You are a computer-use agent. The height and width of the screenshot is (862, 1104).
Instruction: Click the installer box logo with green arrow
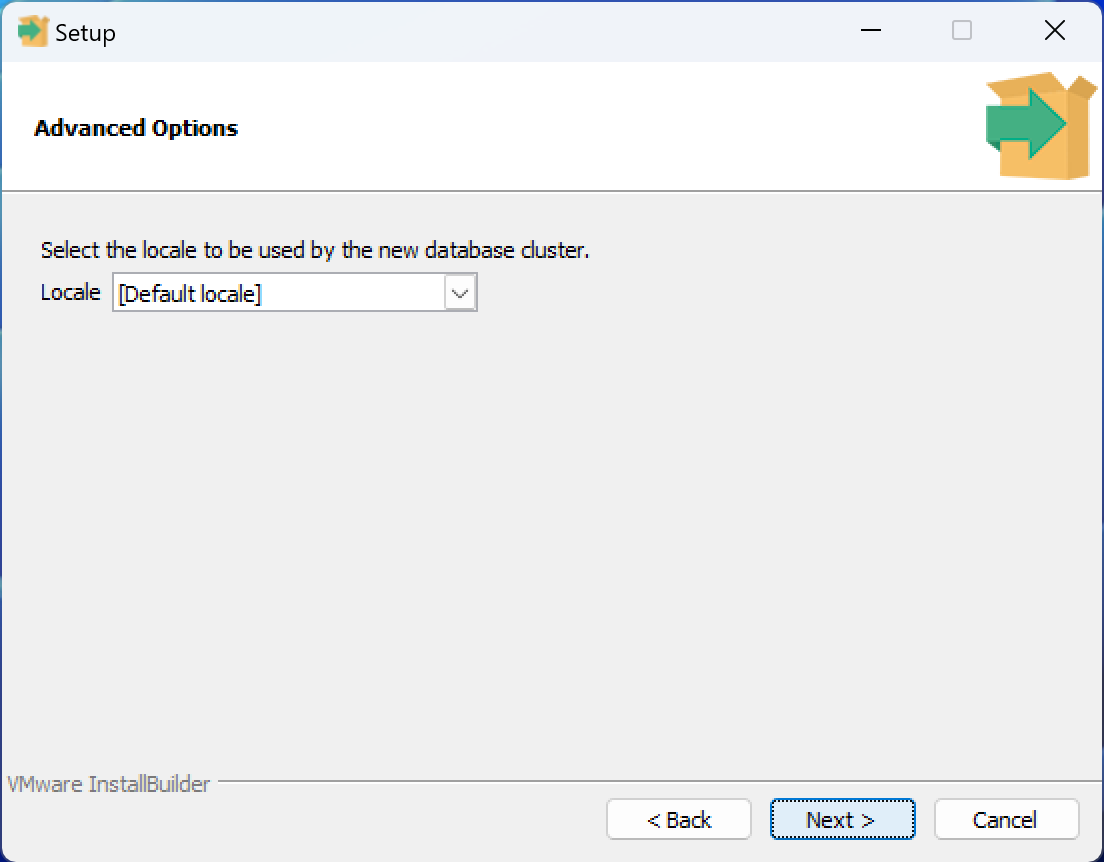coord(1040,126)
